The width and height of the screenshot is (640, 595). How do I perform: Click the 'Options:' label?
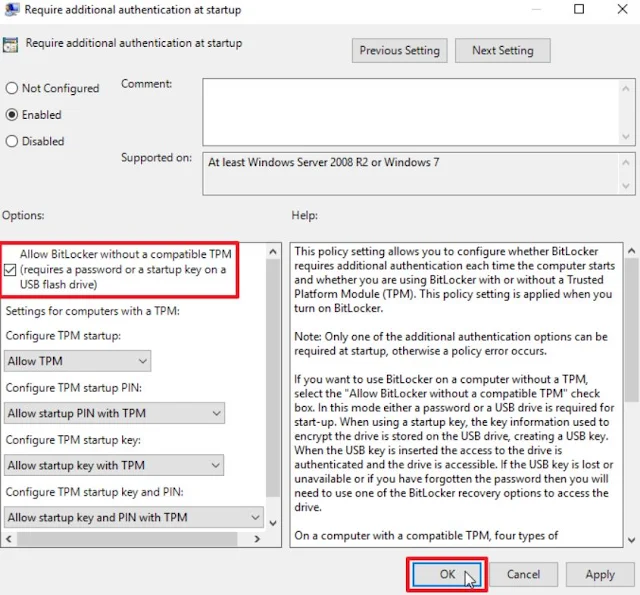(x=23, y=215)
